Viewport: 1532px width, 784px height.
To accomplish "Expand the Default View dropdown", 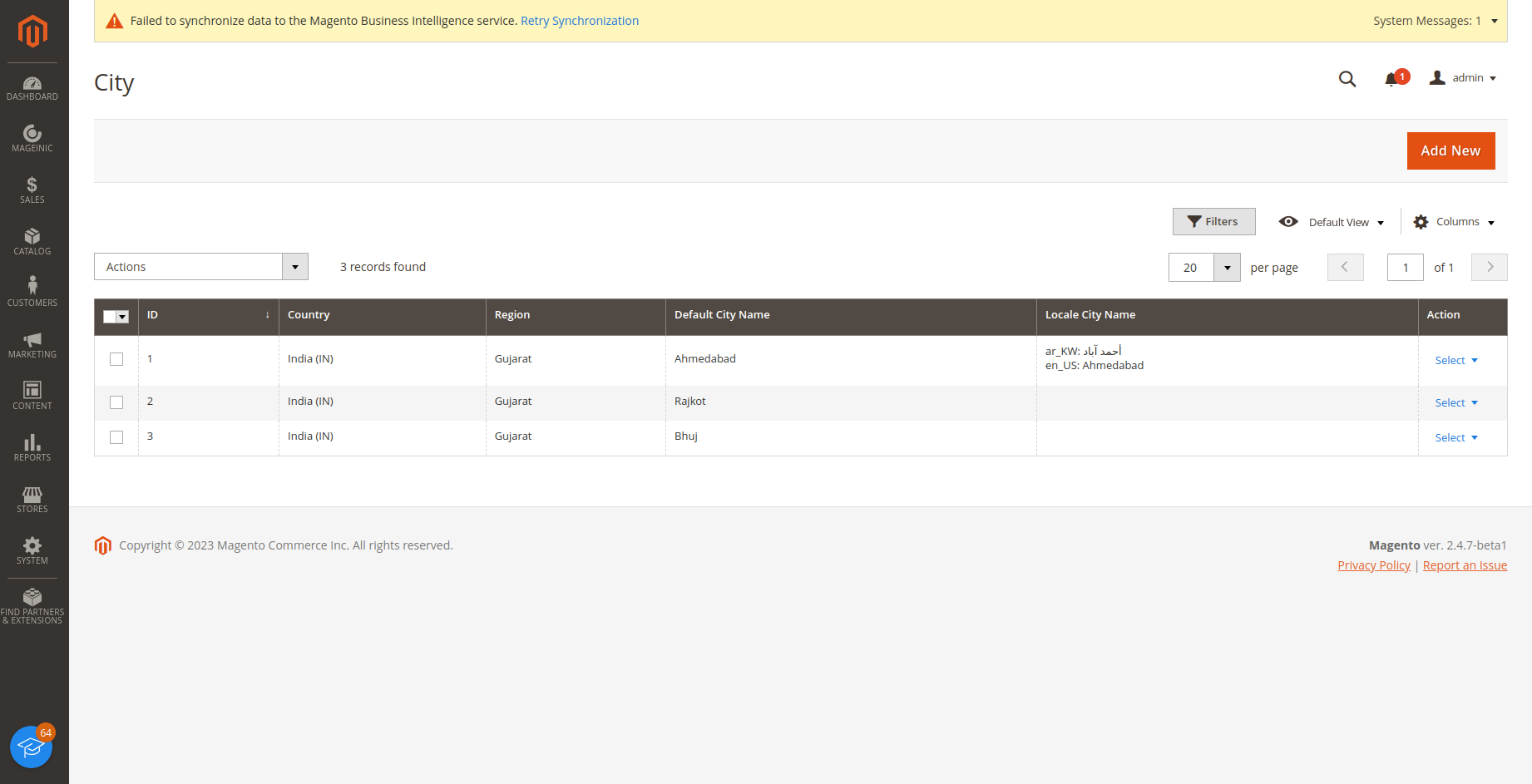I will 1332,222.
